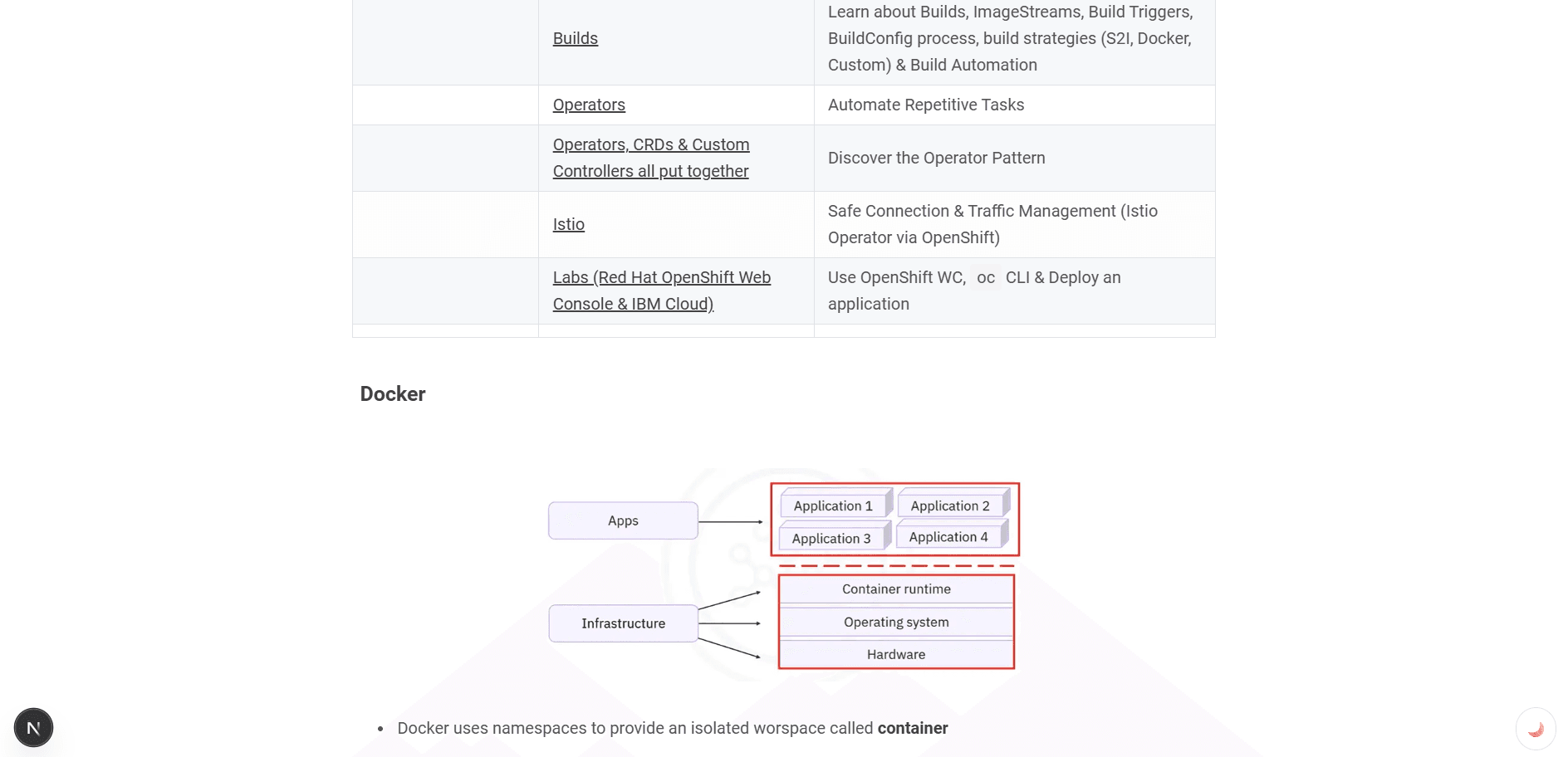Screen dimensions: 1568x757
Task: Click the Operating system layer
Action: [x=896, y=622]
